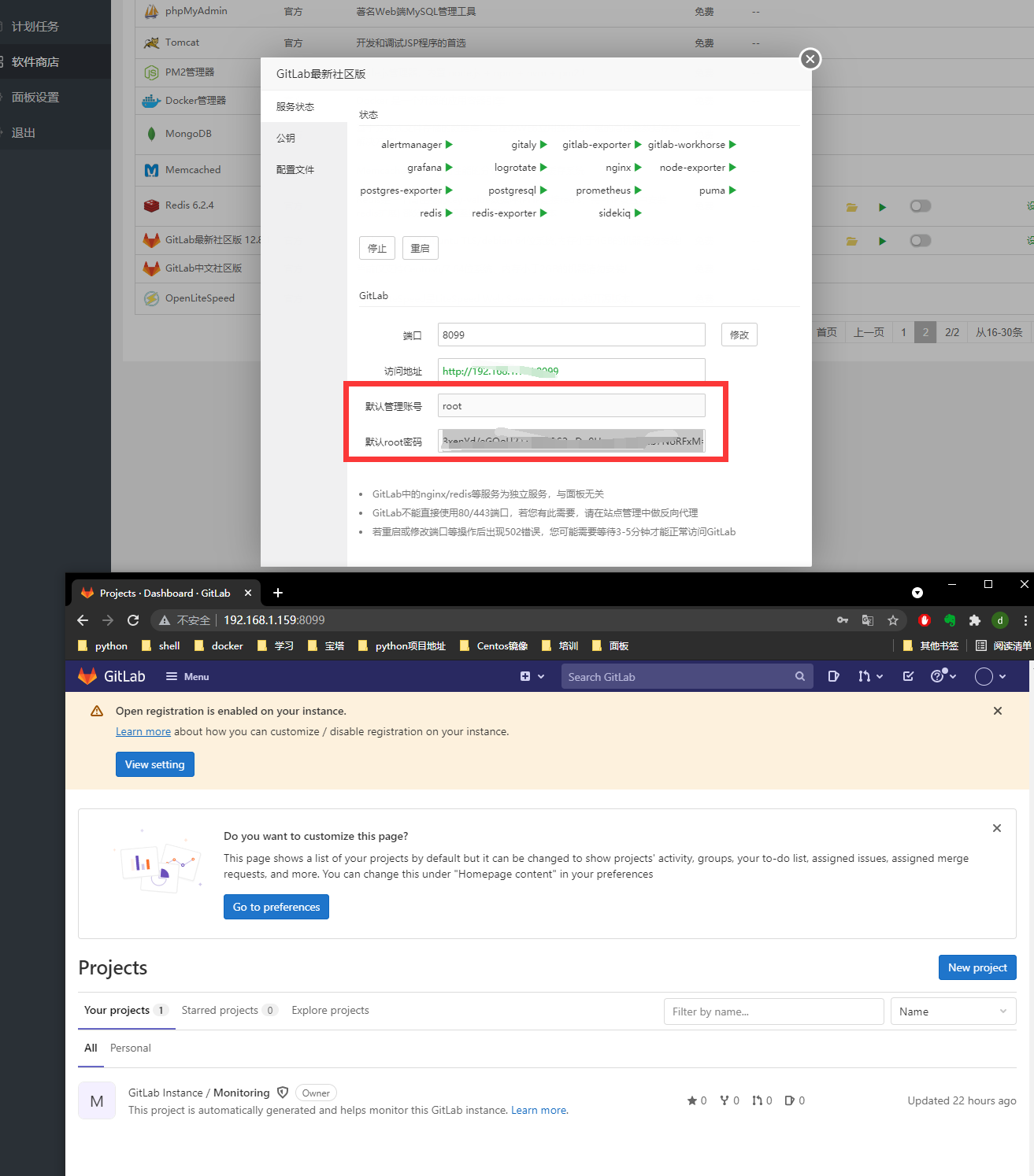Viewport: 1034px width, 1176px height.
Task: Click the translate page icon
Action: [x=868, y=620]
